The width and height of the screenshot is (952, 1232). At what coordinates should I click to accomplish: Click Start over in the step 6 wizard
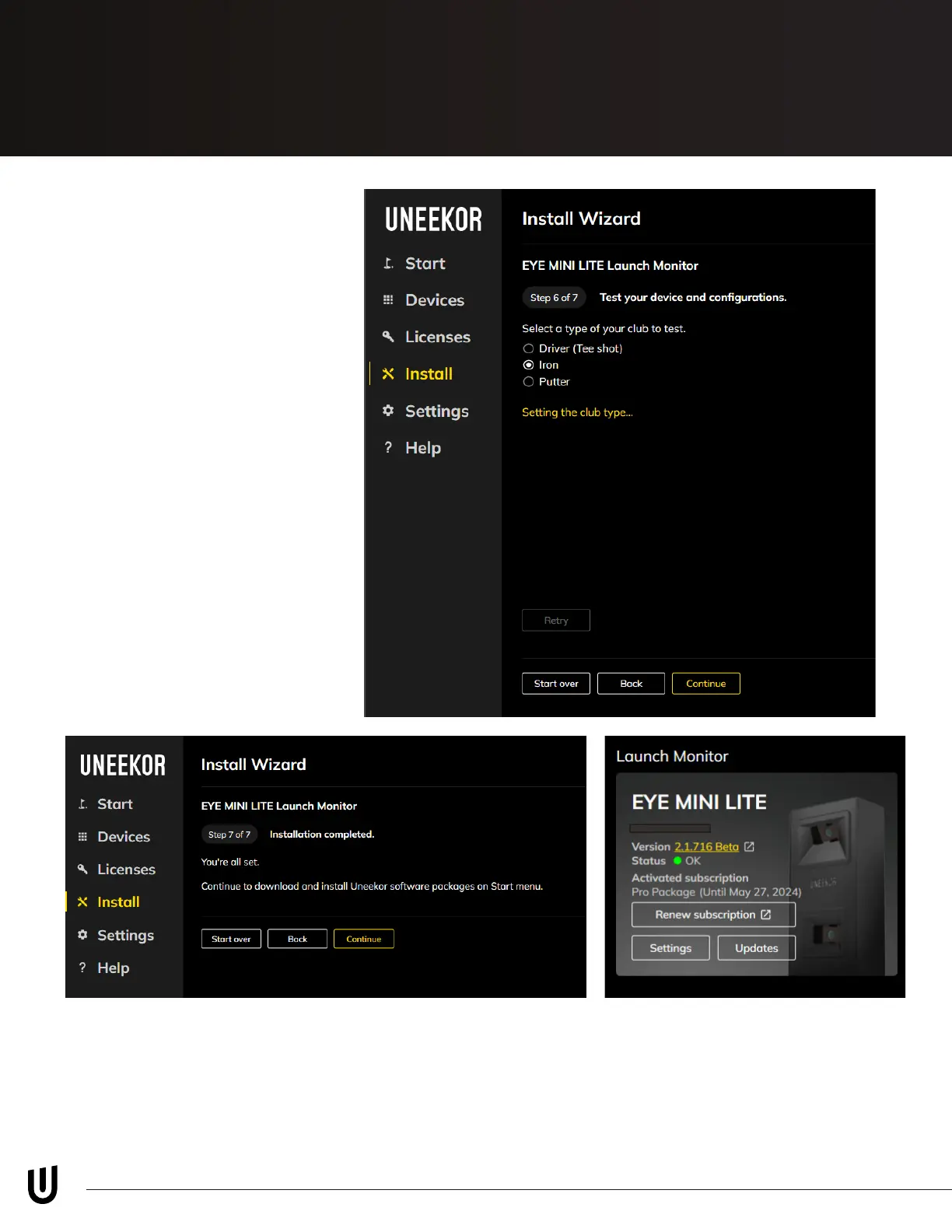click(556, 684)
